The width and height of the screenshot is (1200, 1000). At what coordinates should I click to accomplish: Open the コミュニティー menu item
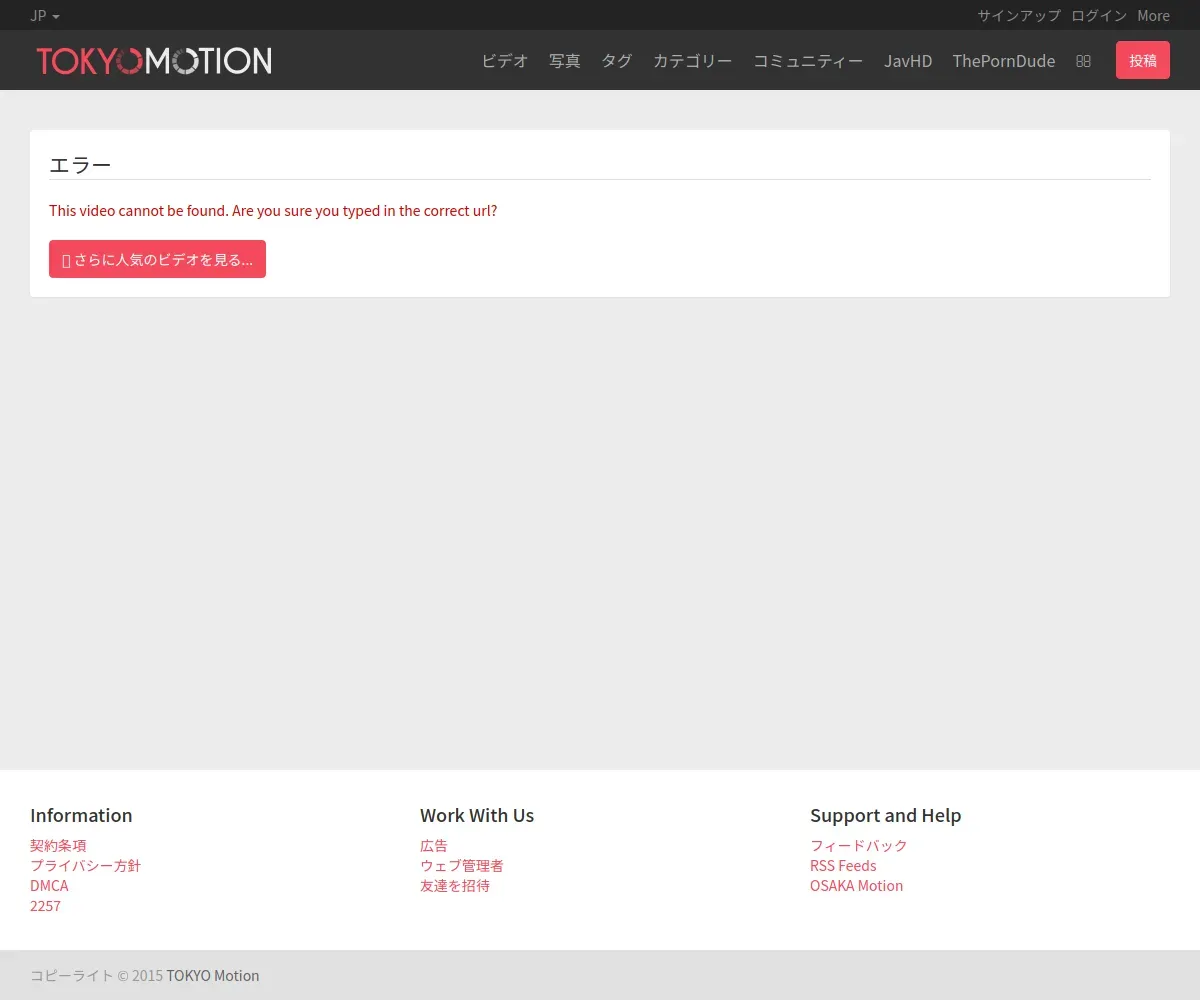click(x=808, y=61)
